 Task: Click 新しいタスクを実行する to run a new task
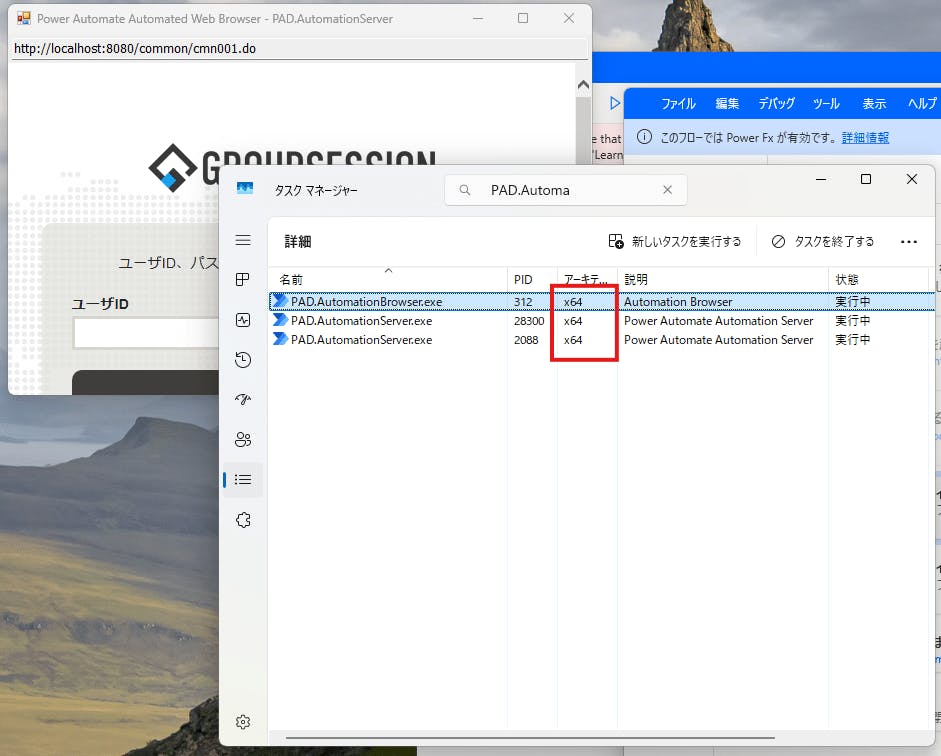(x=675, y=241)
